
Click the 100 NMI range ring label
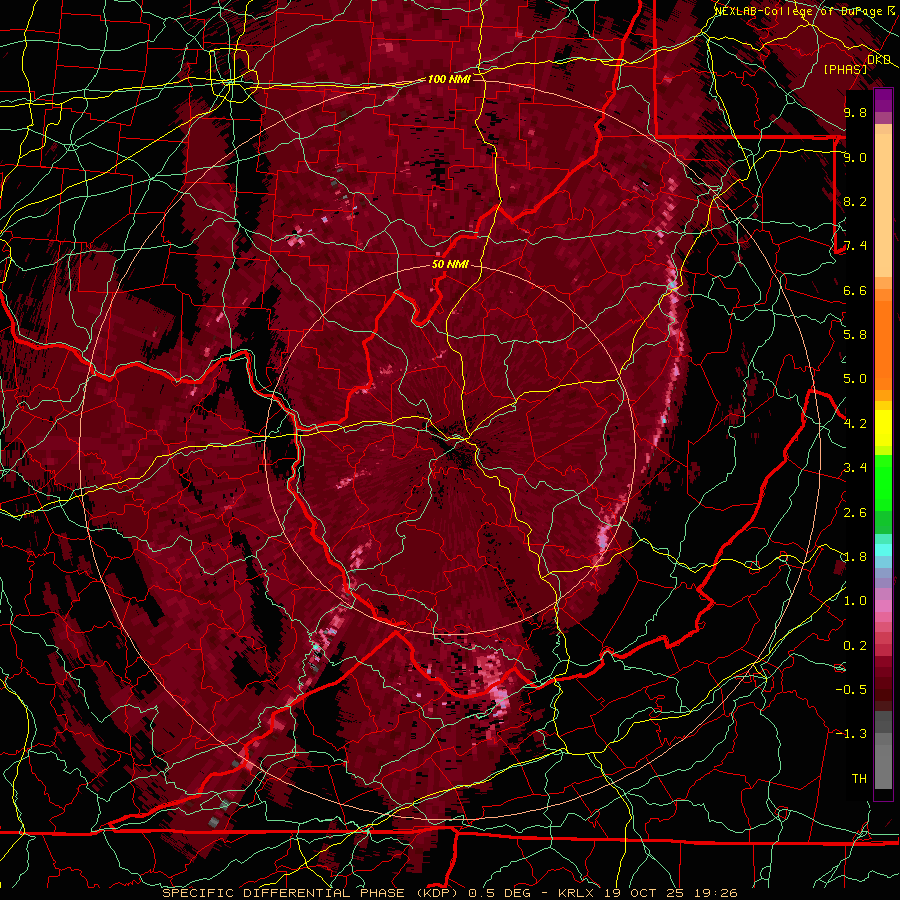click(x=449, y=79)
